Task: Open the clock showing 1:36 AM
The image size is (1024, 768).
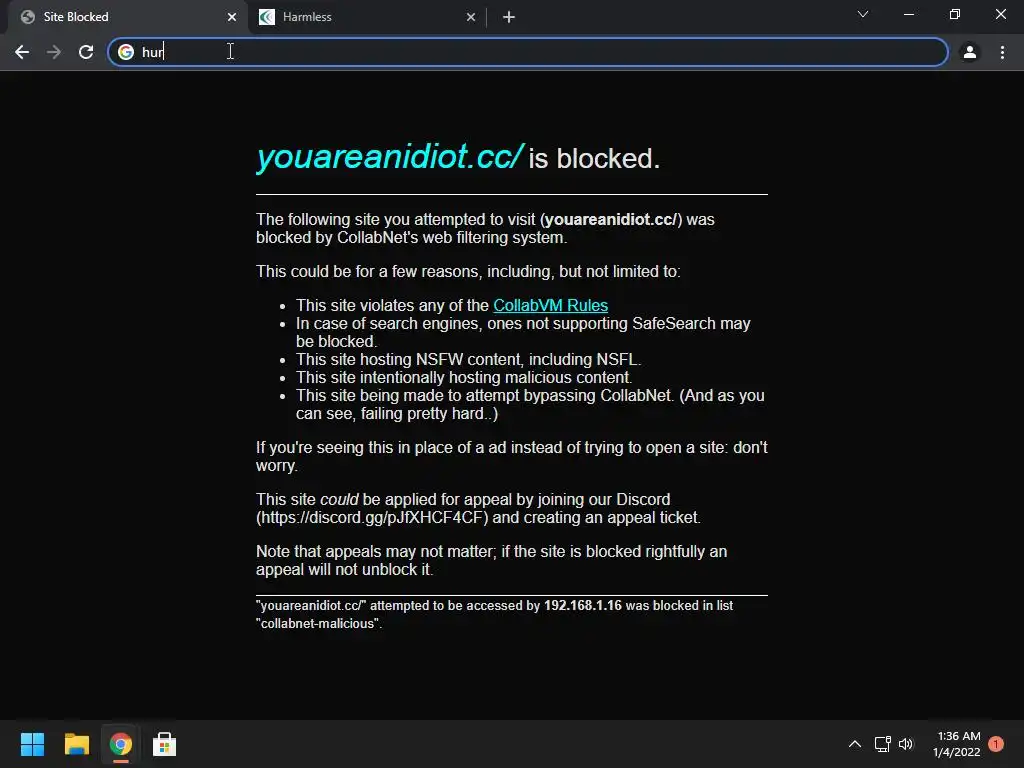Action: coord(957,744)
